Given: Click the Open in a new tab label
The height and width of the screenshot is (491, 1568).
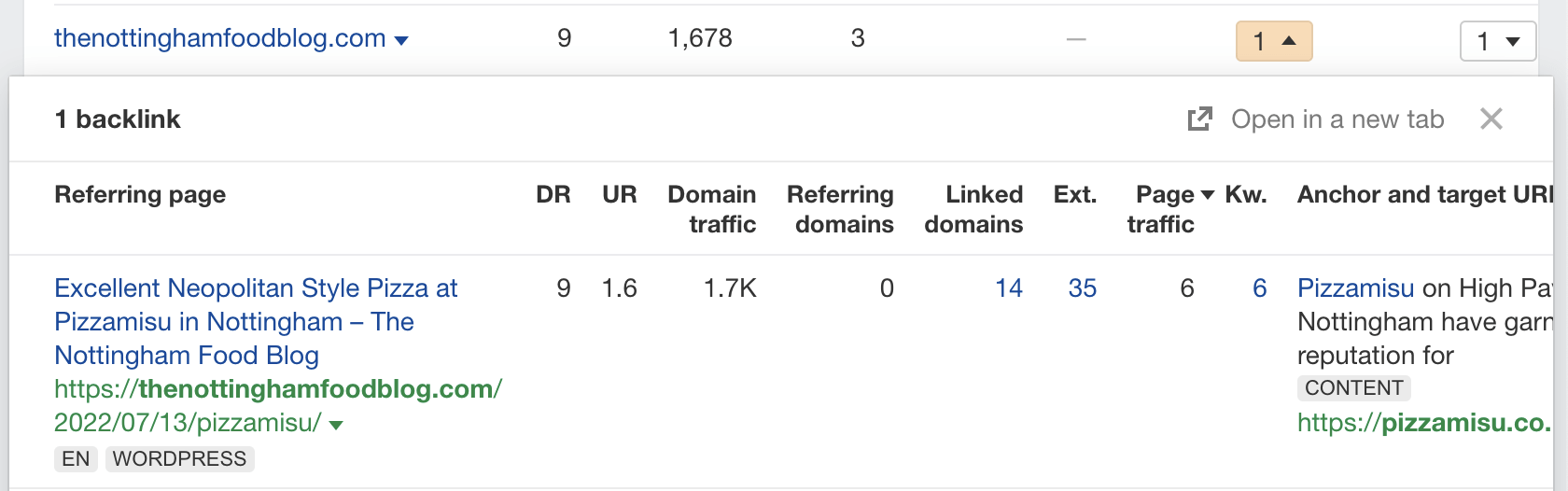Looking at the screenshot, I should pos(1337,119).
